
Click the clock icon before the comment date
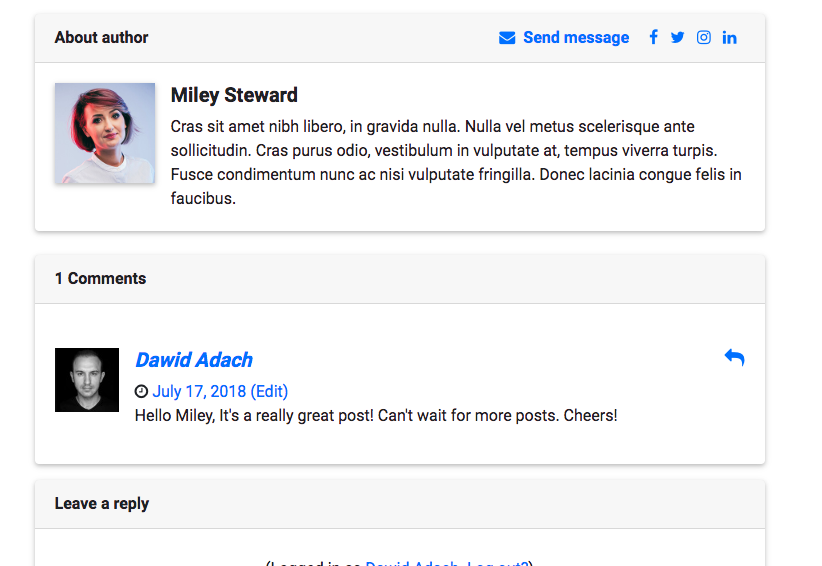pos(141,391)
